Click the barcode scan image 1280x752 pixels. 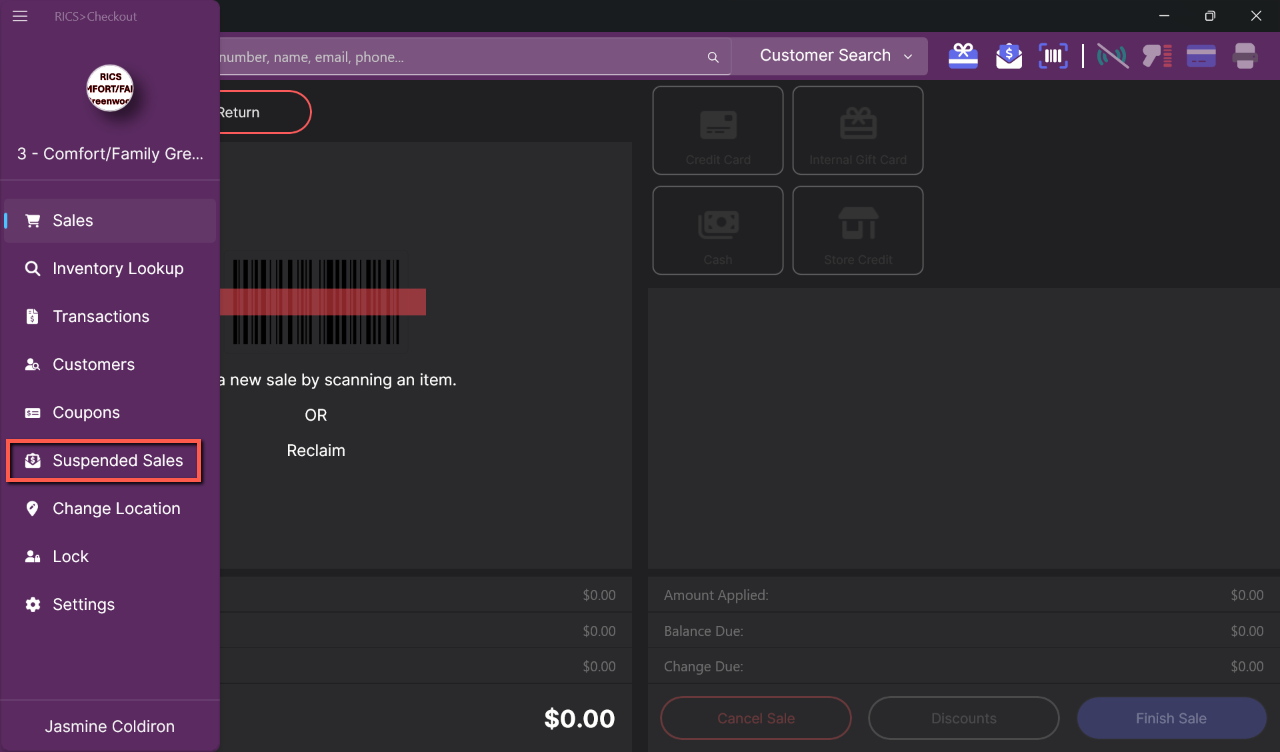323,302
